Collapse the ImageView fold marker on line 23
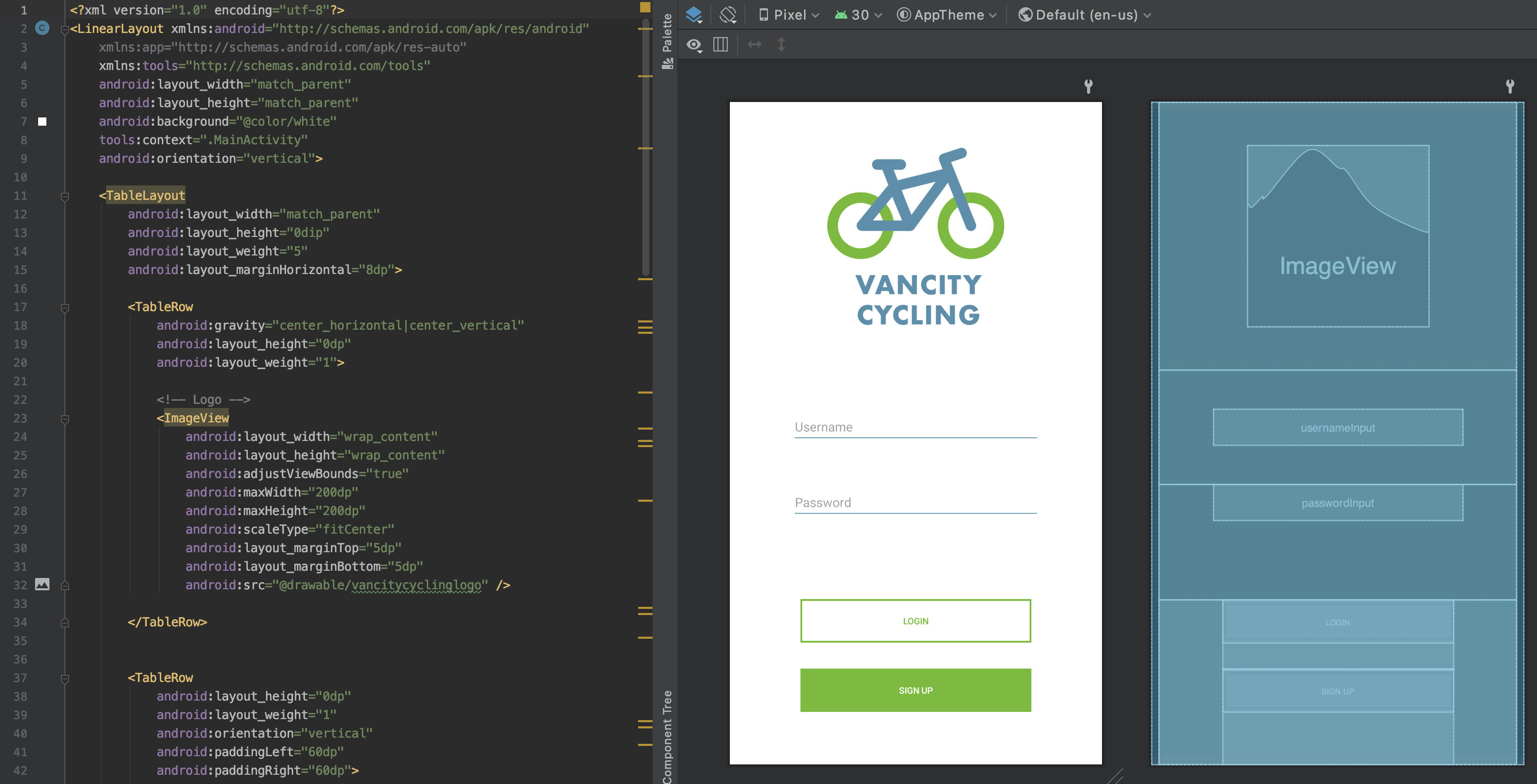1537x784 pixels. click(65, 419)
